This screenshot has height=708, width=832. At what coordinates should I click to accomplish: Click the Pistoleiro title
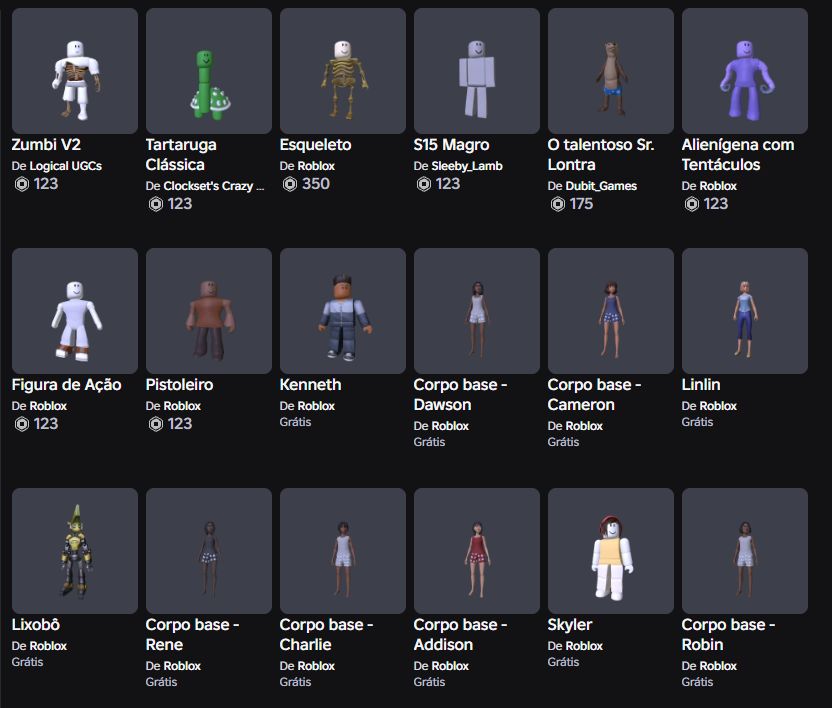pos(179,384)
